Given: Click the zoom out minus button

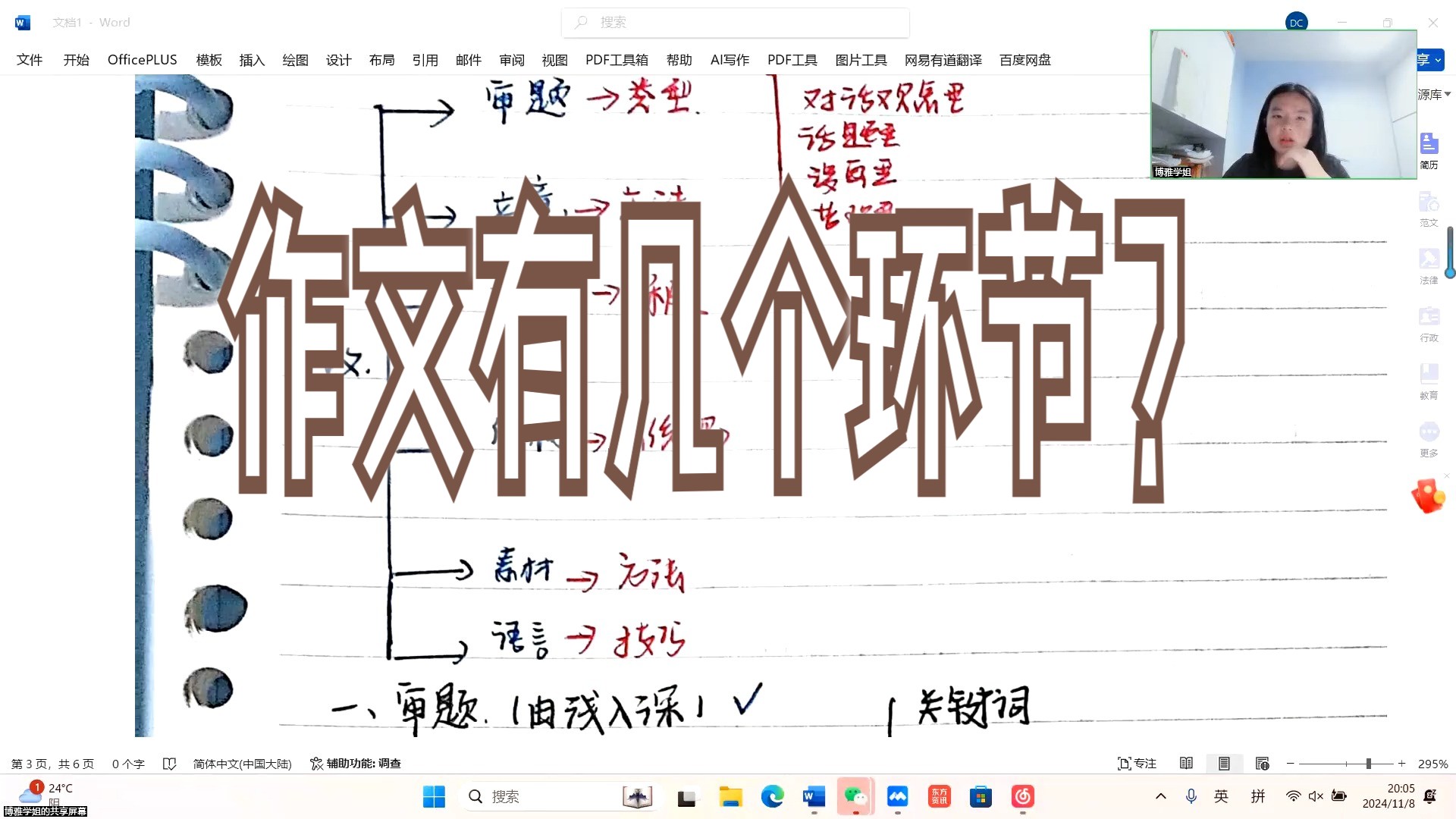Looking at the screenshot, I should pyautogui.click(x=1291, y=764).
